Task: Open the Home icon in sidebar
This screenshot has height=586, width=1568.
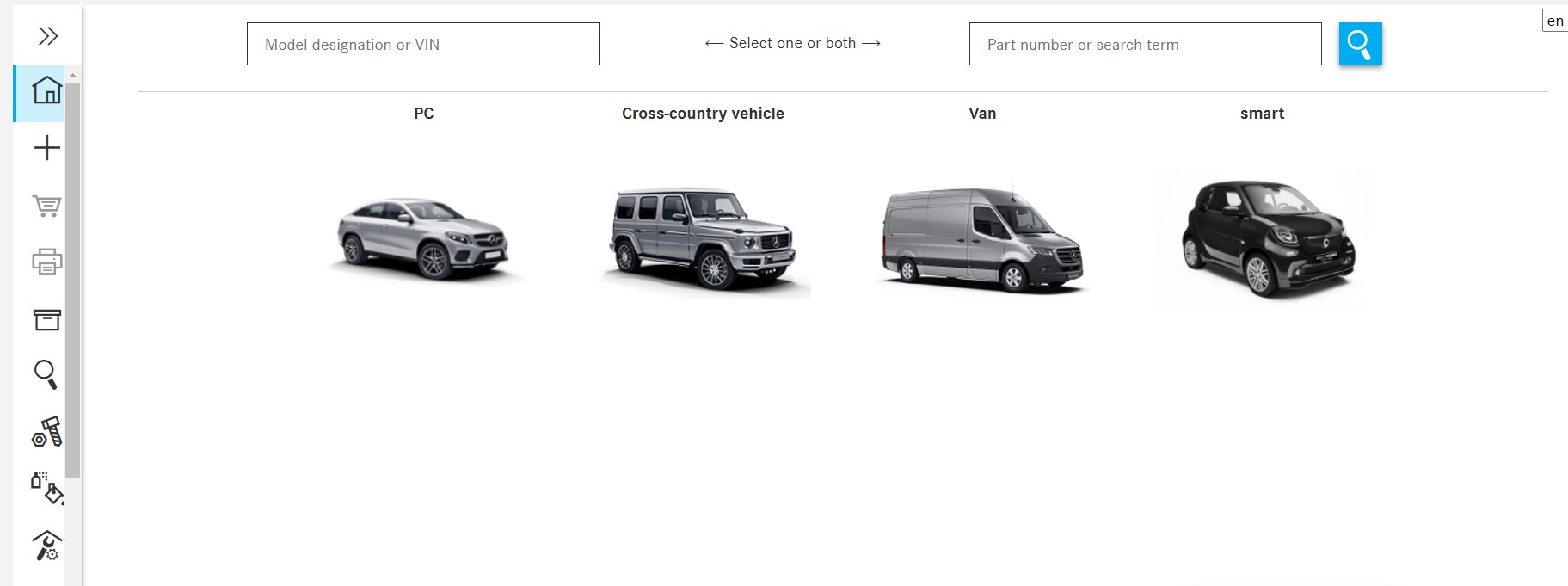Action: [46, 90]
